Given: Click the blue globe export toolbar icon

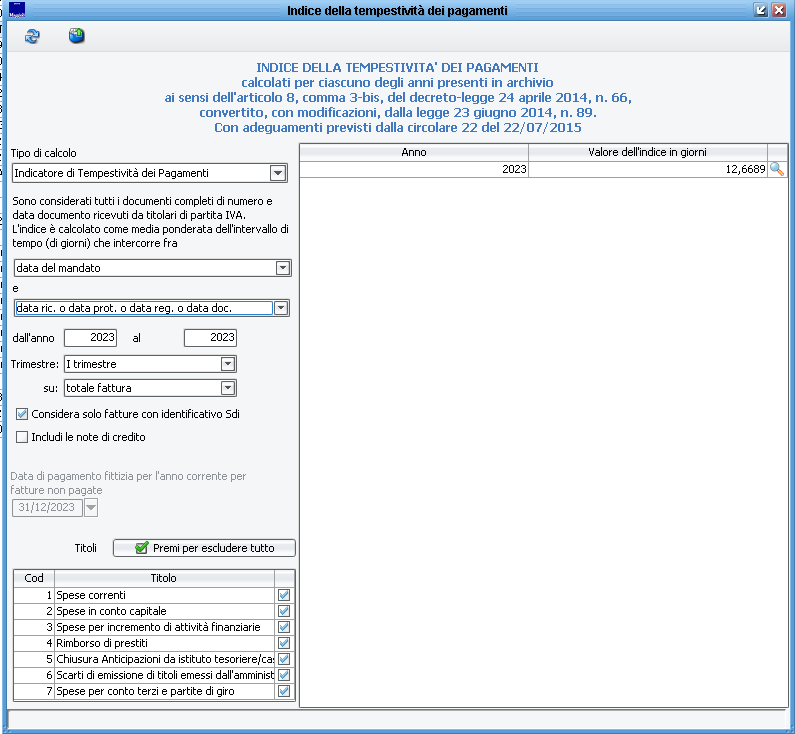Looking at the screenshot, I should (x=76, y=37).
